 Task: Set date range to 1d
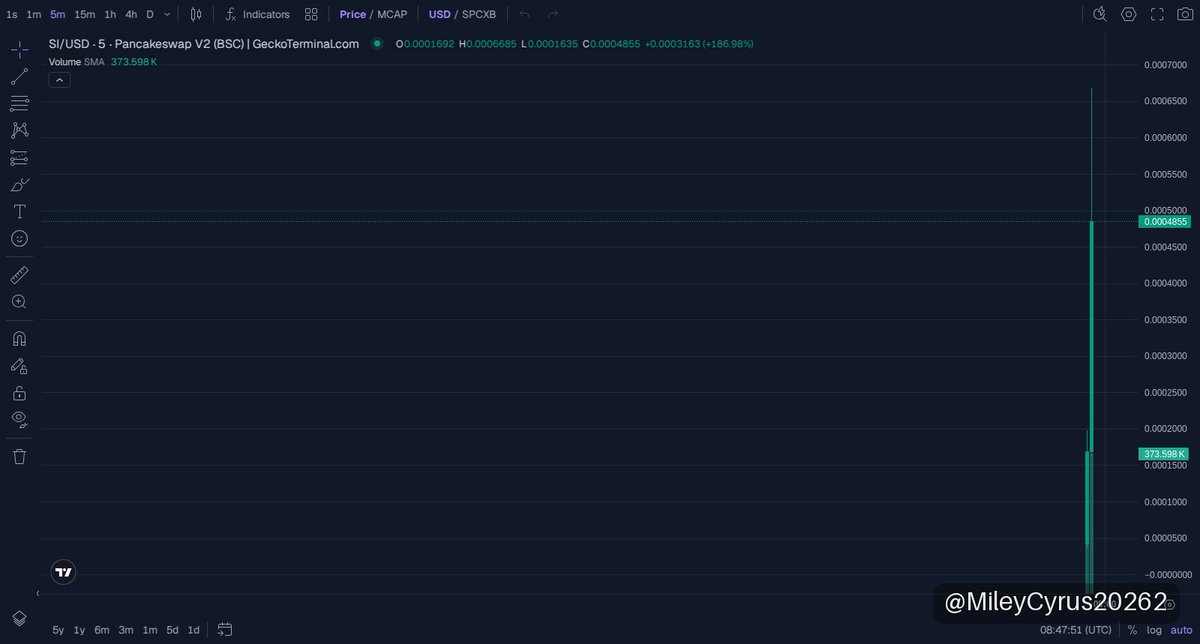click(x=194, y=630)
